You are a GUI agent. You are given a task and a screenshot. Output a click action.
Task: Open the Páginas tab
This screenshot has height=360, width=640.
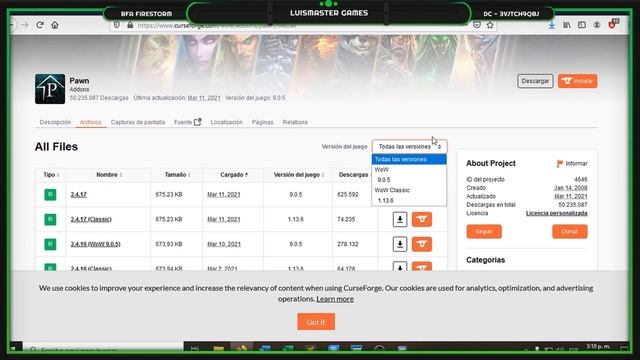click(x=262, y=122)
